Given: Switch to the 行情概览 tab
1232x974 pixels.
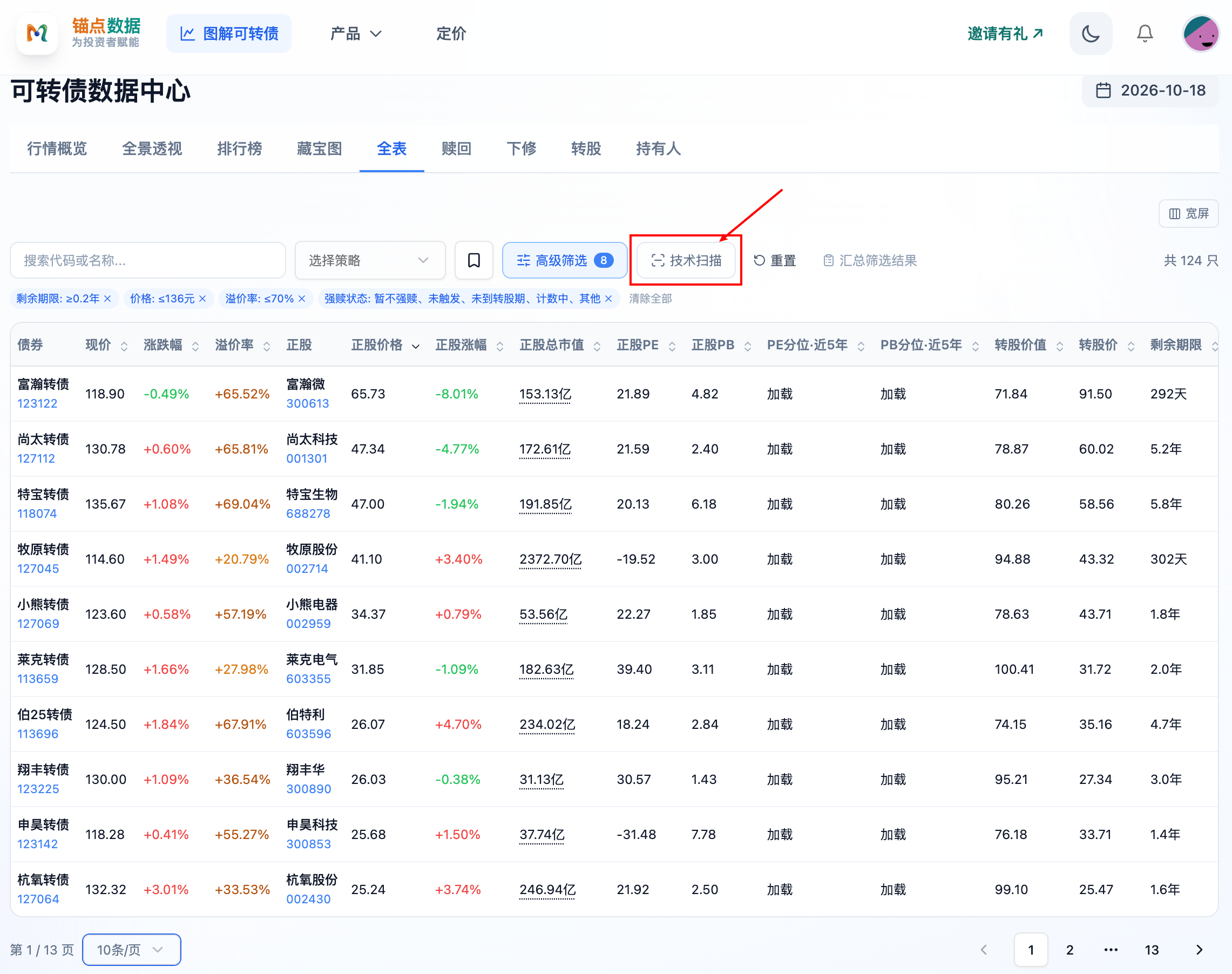Looking at the screenshot, I should point(57,149).
